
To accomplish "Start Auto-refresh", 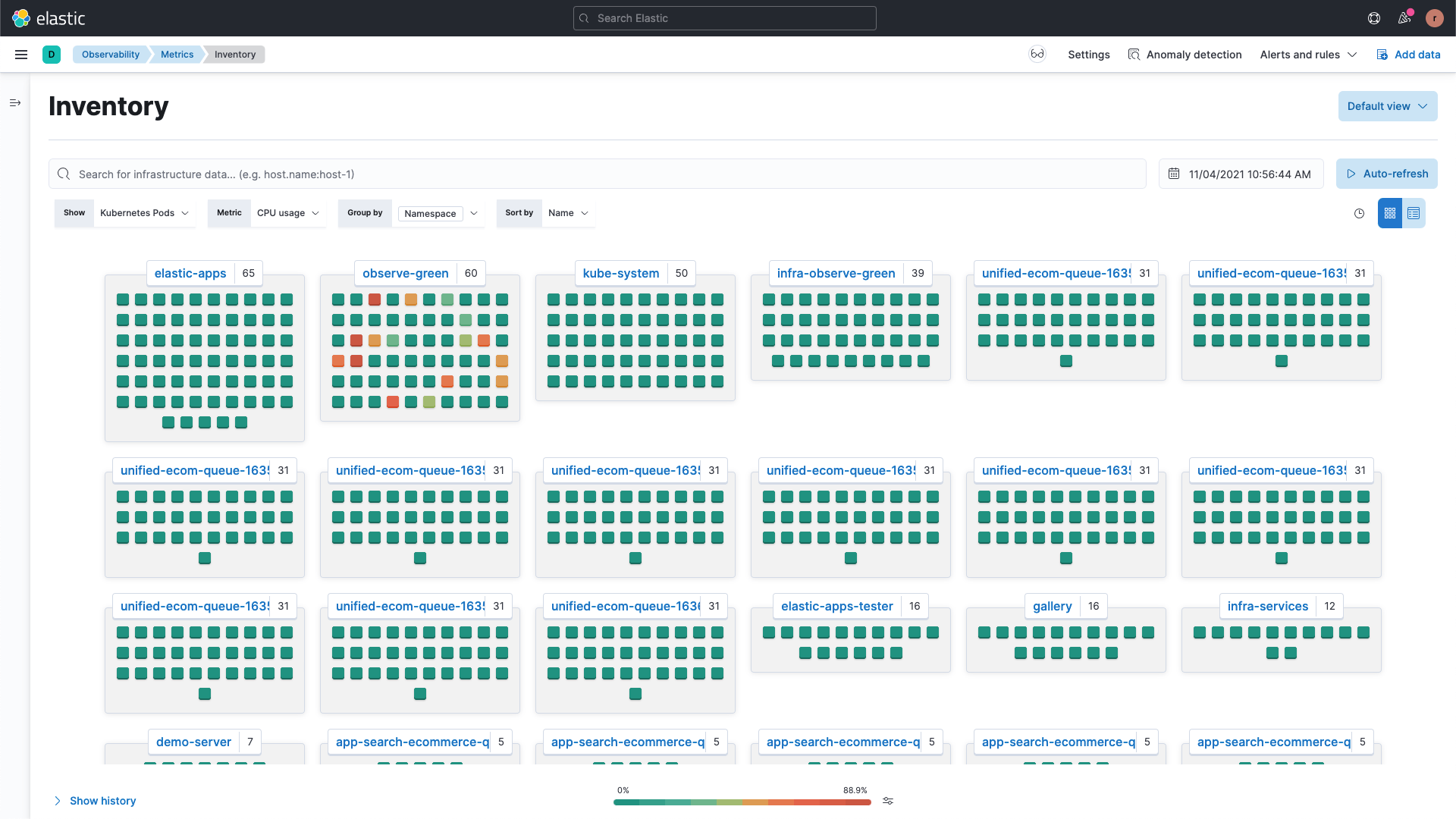I will (x=1386, y=174).
